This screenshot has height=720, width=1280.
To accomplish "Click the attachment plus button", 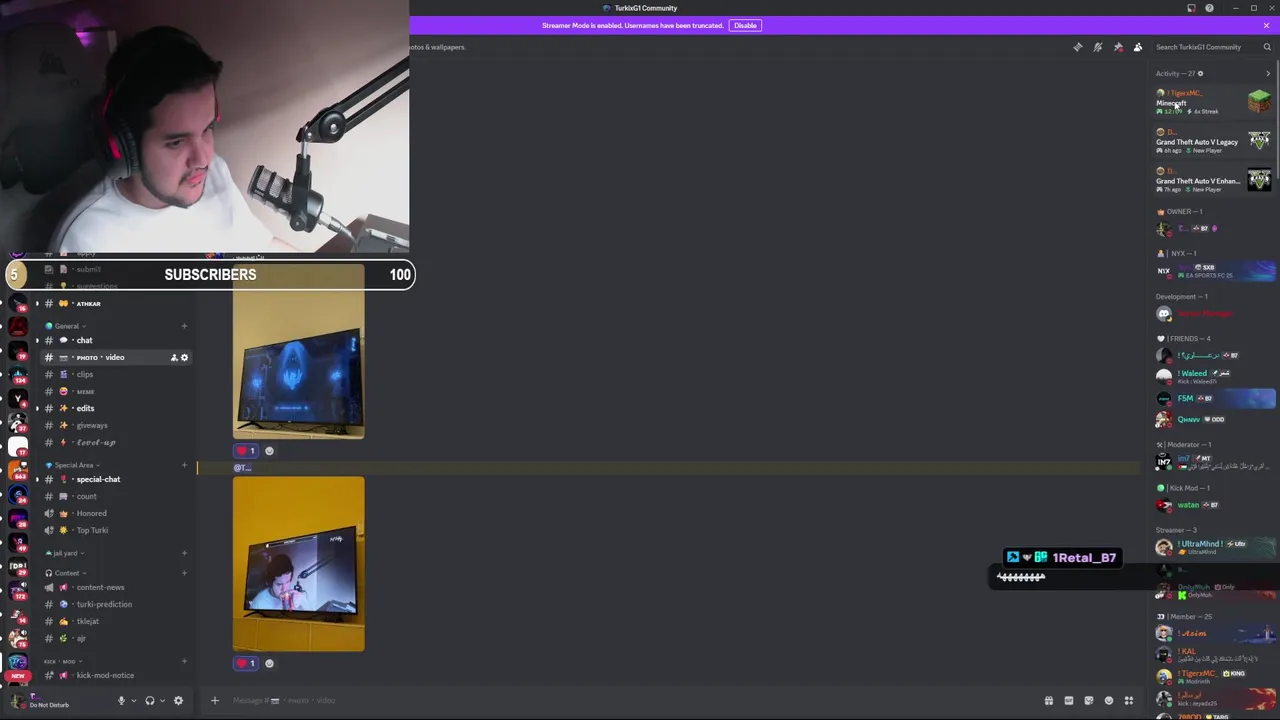I will click(214, 700).
